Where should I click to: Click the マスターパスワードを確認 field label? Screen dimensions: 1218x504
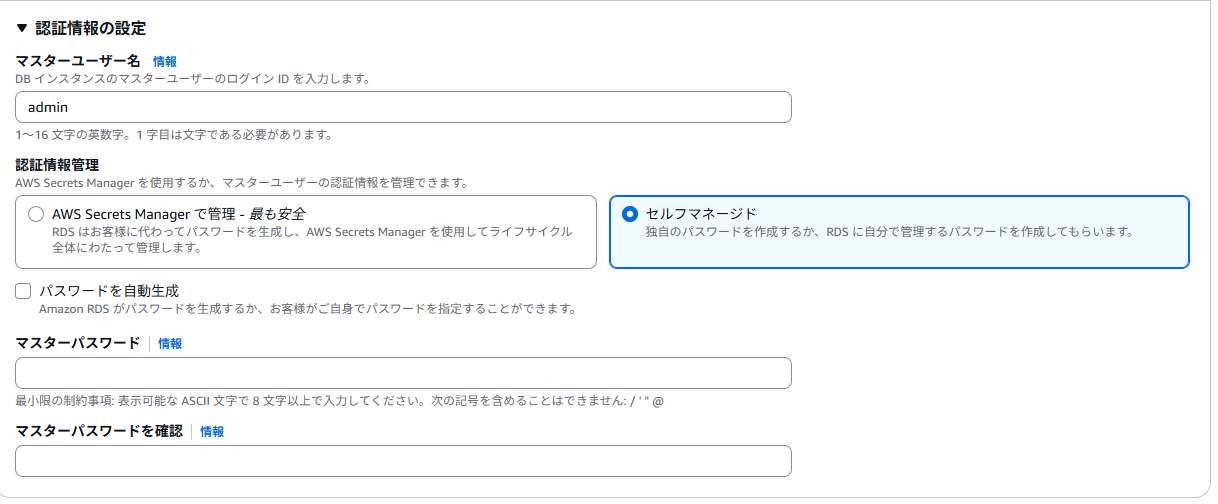(99, 432)
